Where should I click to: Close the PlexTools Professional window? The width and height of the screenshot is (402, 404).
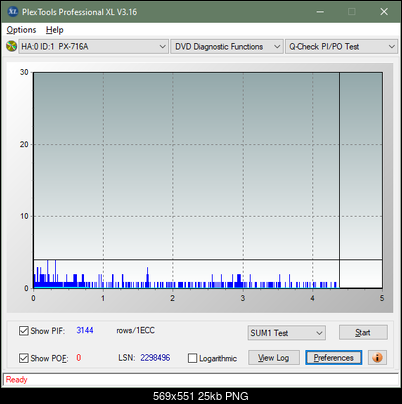point(384,12)
